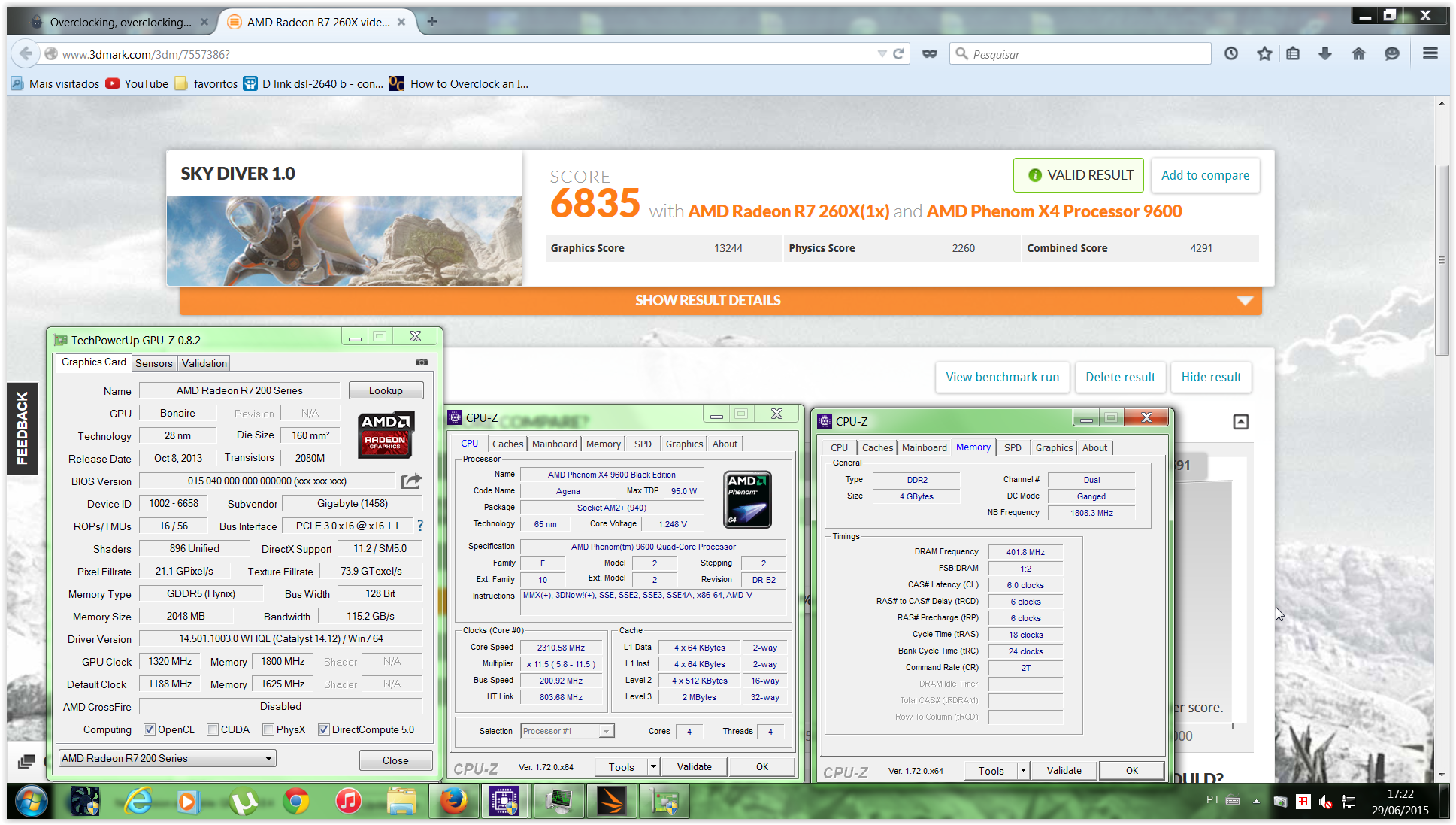Viewport: 1456px width, 825px height.
Task: Toggle the PhysX checkbox
Action: click(x=268, y=729)
